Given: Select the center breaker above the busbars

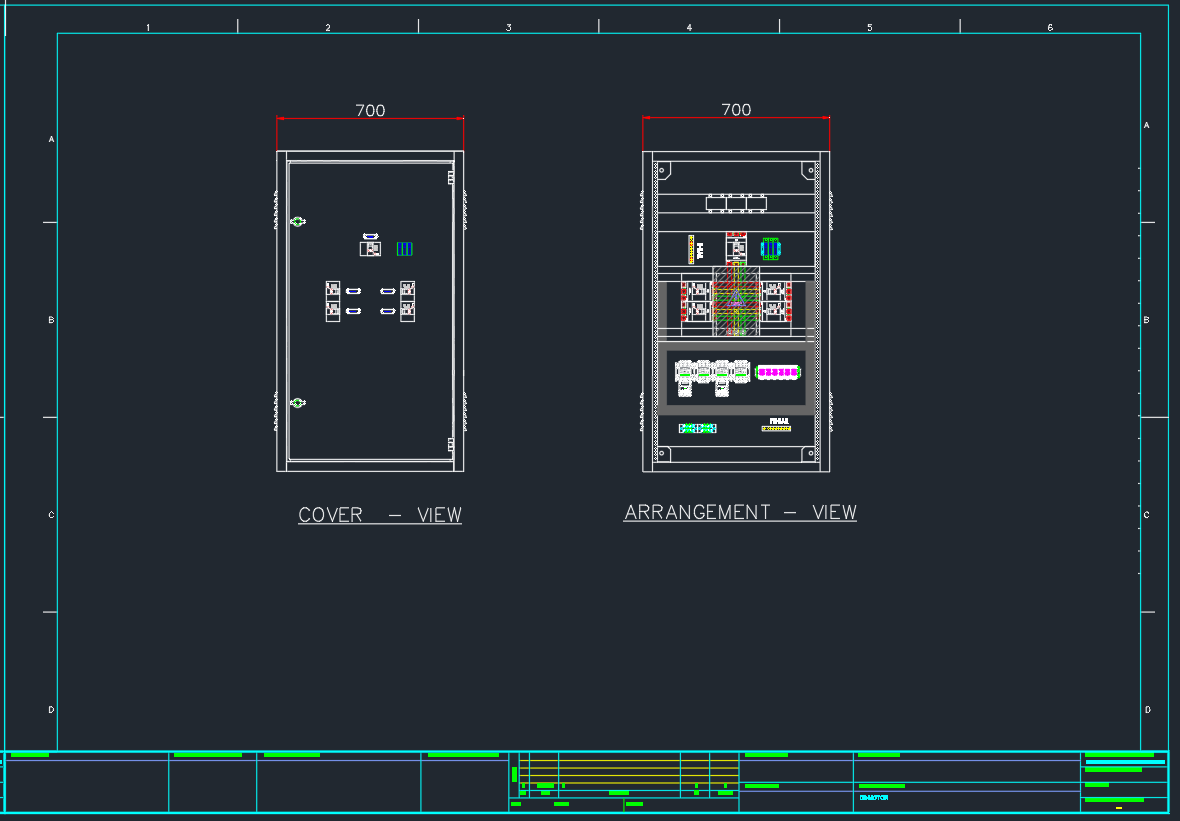Looking at the screenshot, I should point(737,246).
